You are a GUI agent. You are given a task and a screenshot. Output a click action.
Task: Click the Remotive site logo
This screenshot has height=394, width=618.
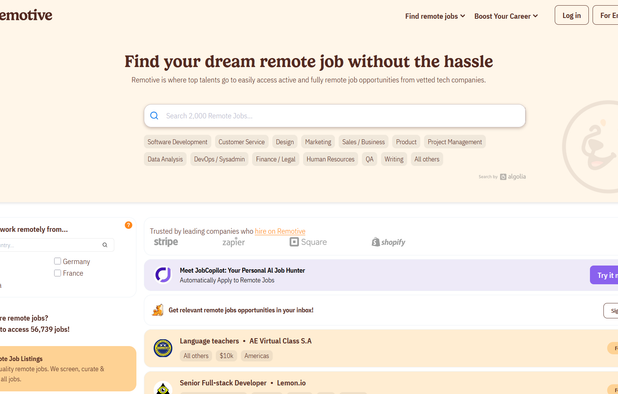click(x=26, y=15)
